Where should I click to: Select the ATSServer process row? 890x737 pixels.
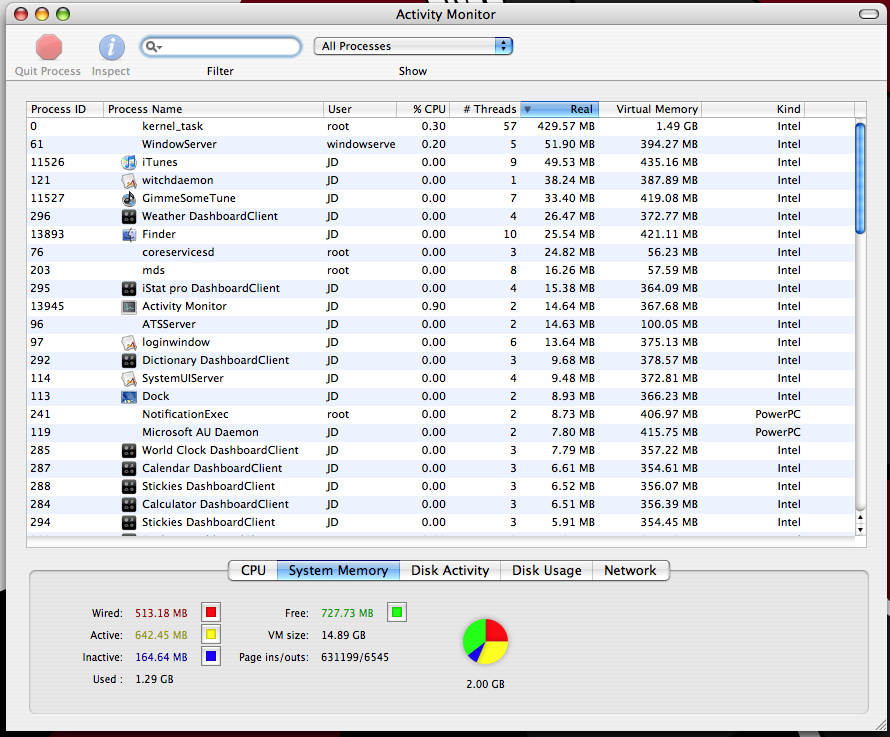click(440, 324)
